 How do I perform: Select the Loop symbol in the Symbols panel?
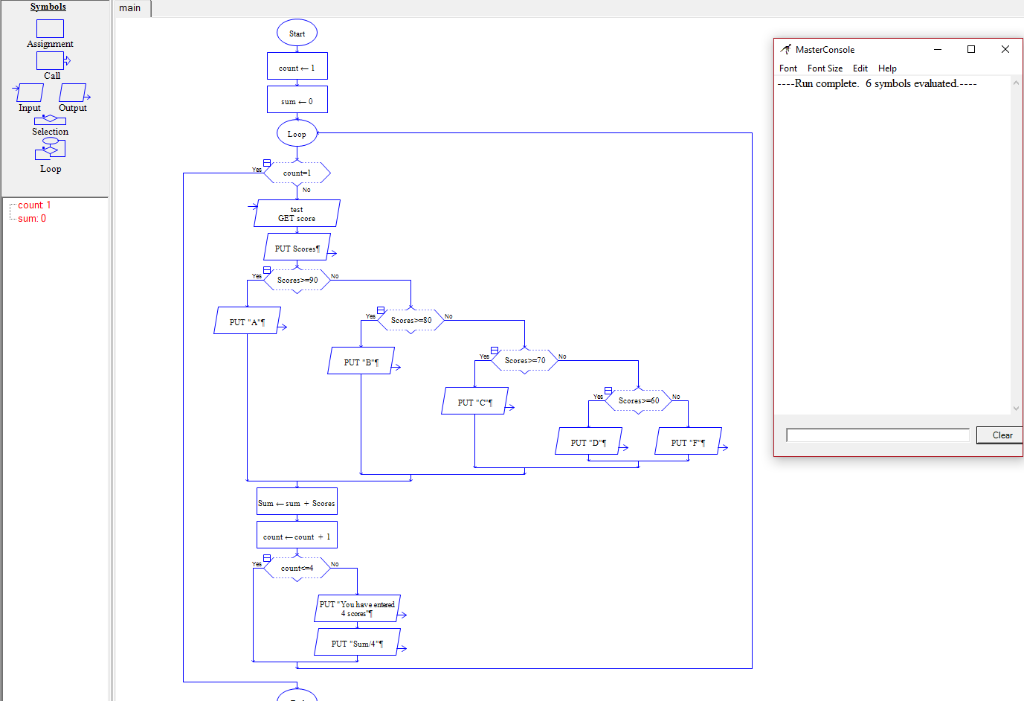click(50, 150)
